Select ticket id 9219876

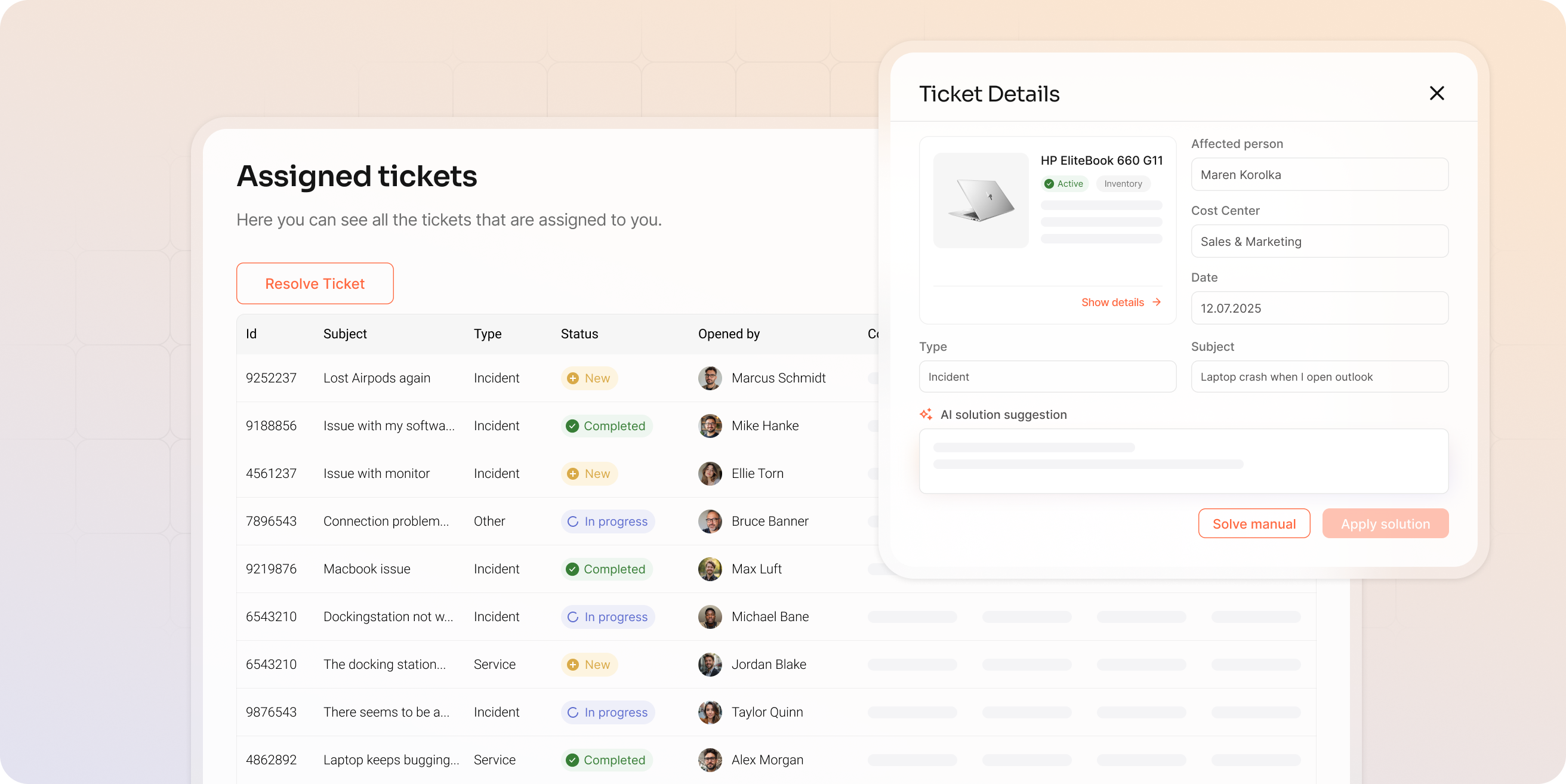tap(271, 569)
